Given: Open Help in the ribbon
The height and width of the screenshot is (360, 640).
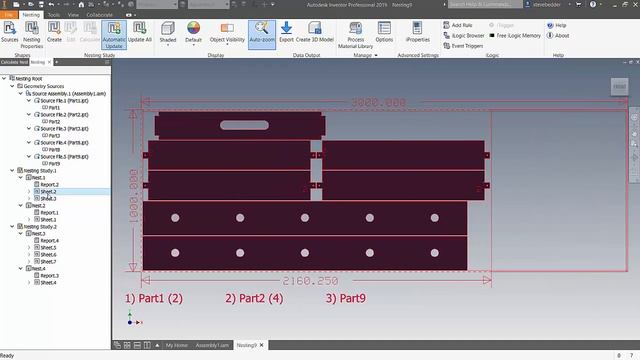Looking at the screenshot, I should (557, 25).
